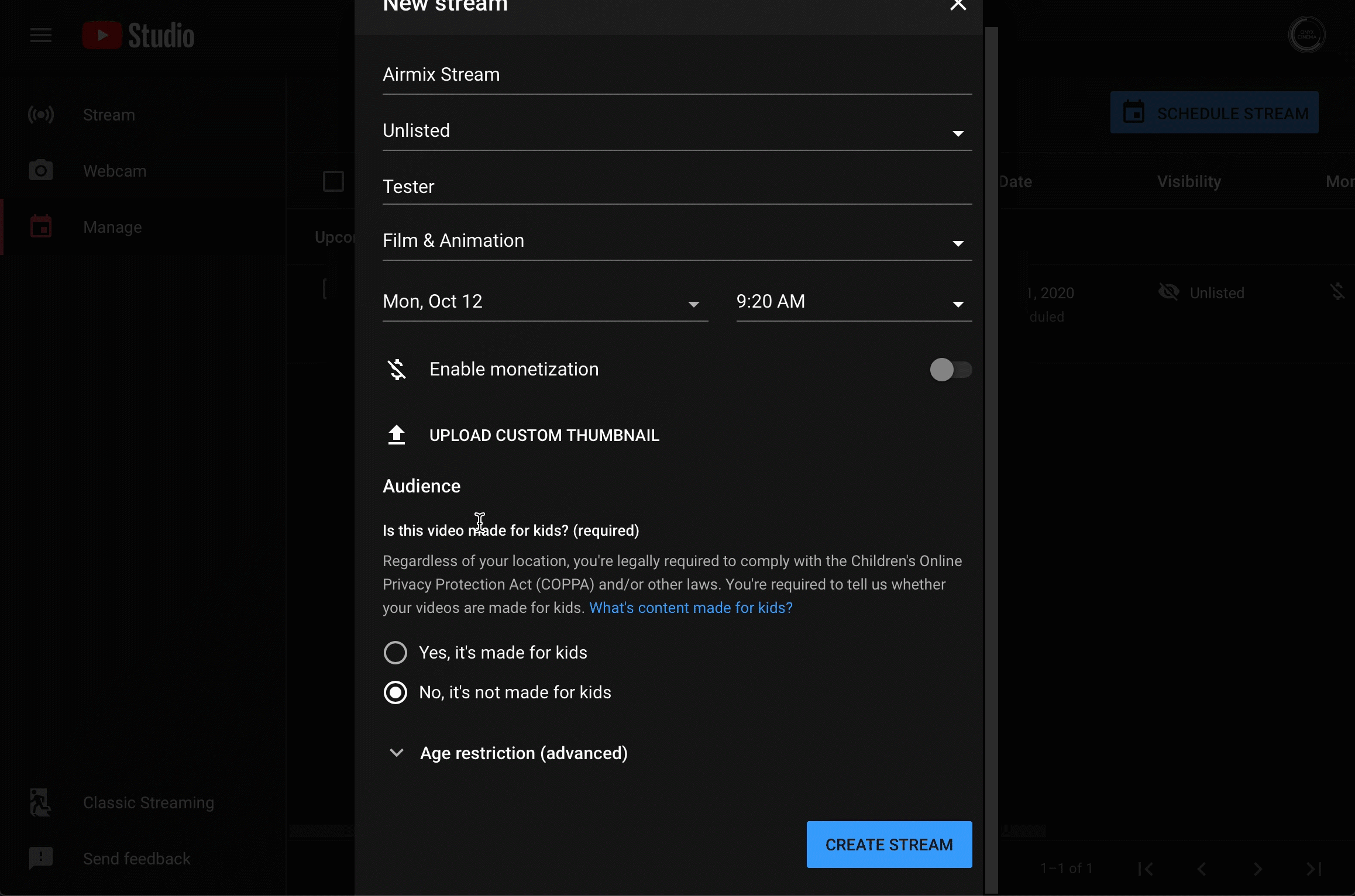Select "Yes, it's made for kids"

coord(396,653)
